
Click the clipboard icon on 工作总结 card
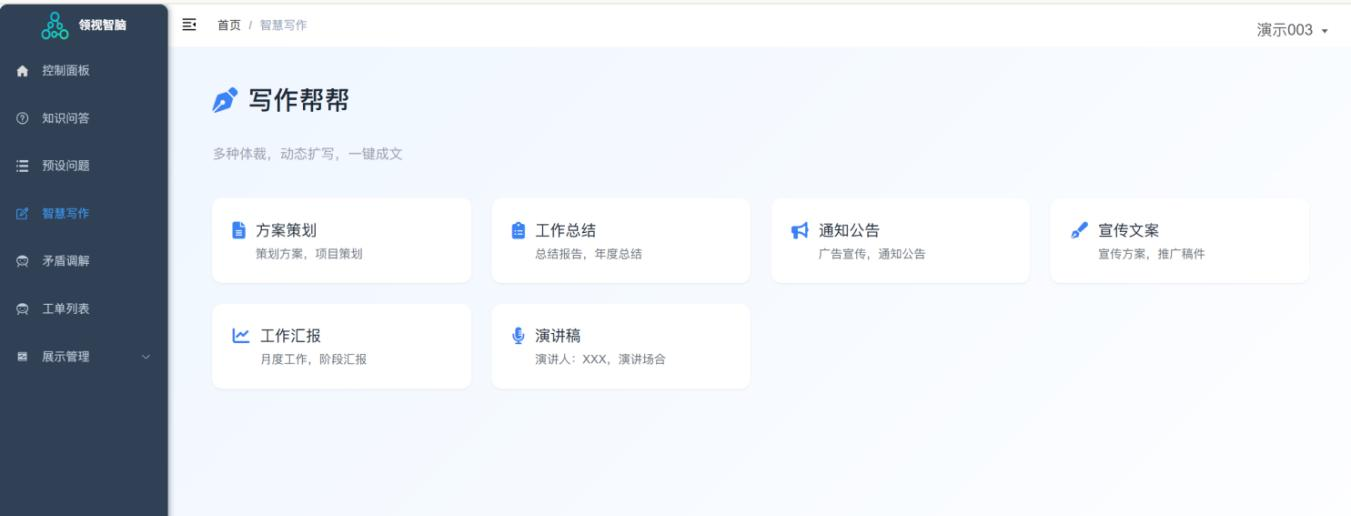pyautogui.click(x=518, y=231)
